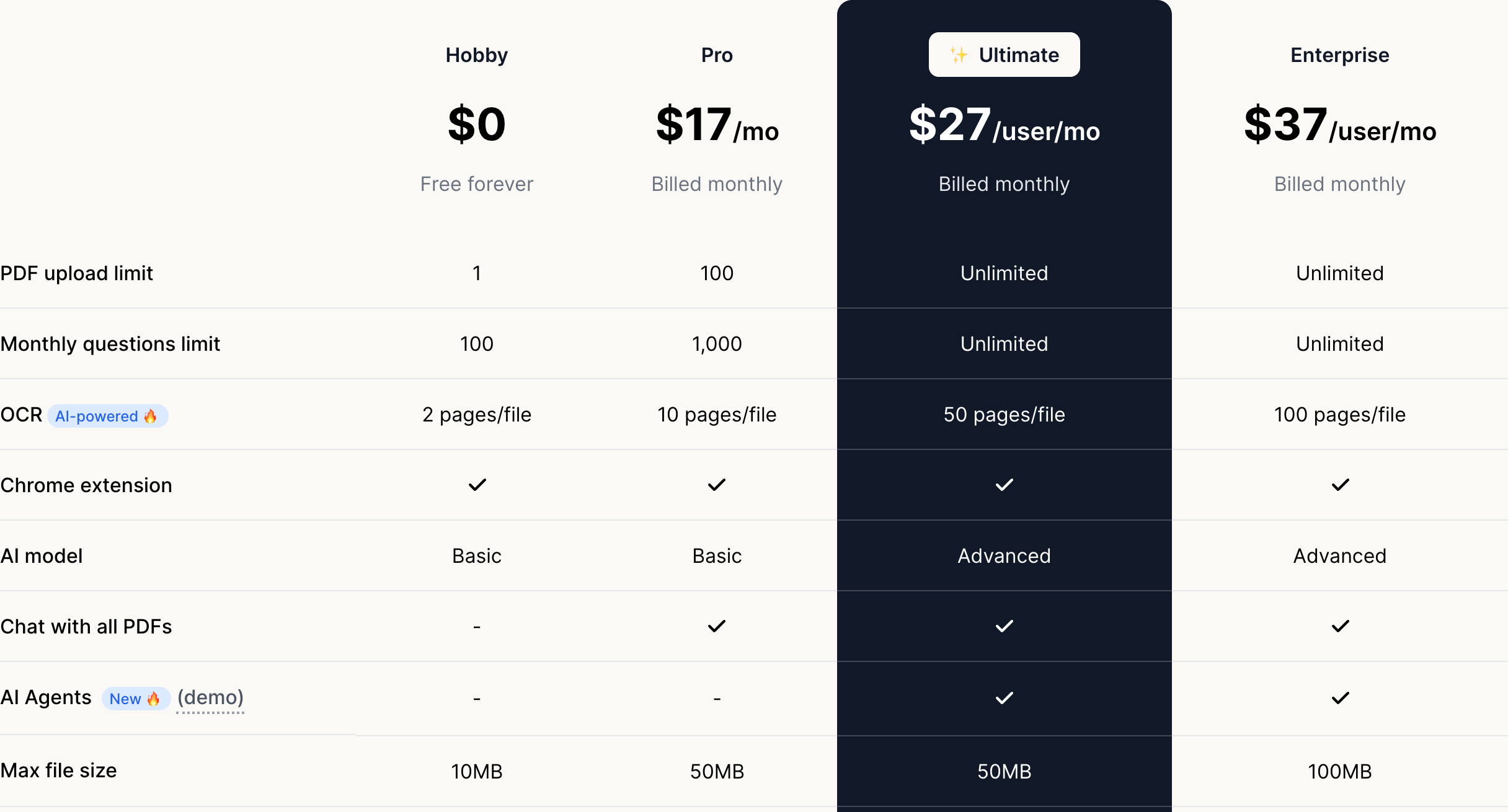Select the Enterprise plan heading
This screenshot has height=812, width=1508.
coord(1339,55)
